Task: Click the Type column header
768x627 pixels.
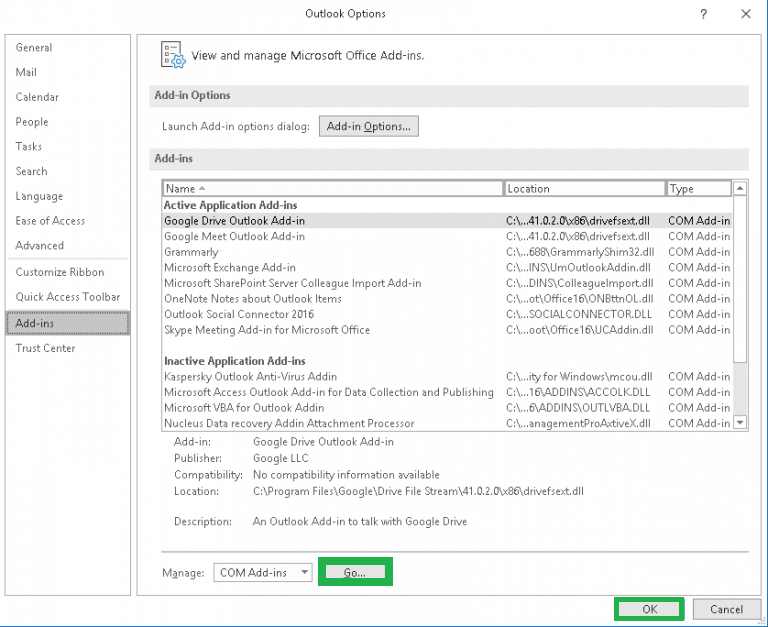Action: 699,189
